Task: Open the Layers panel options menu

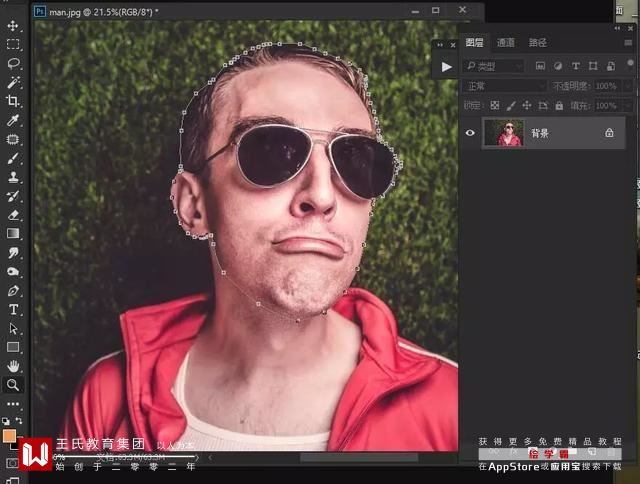Action: tap(628, 42)
